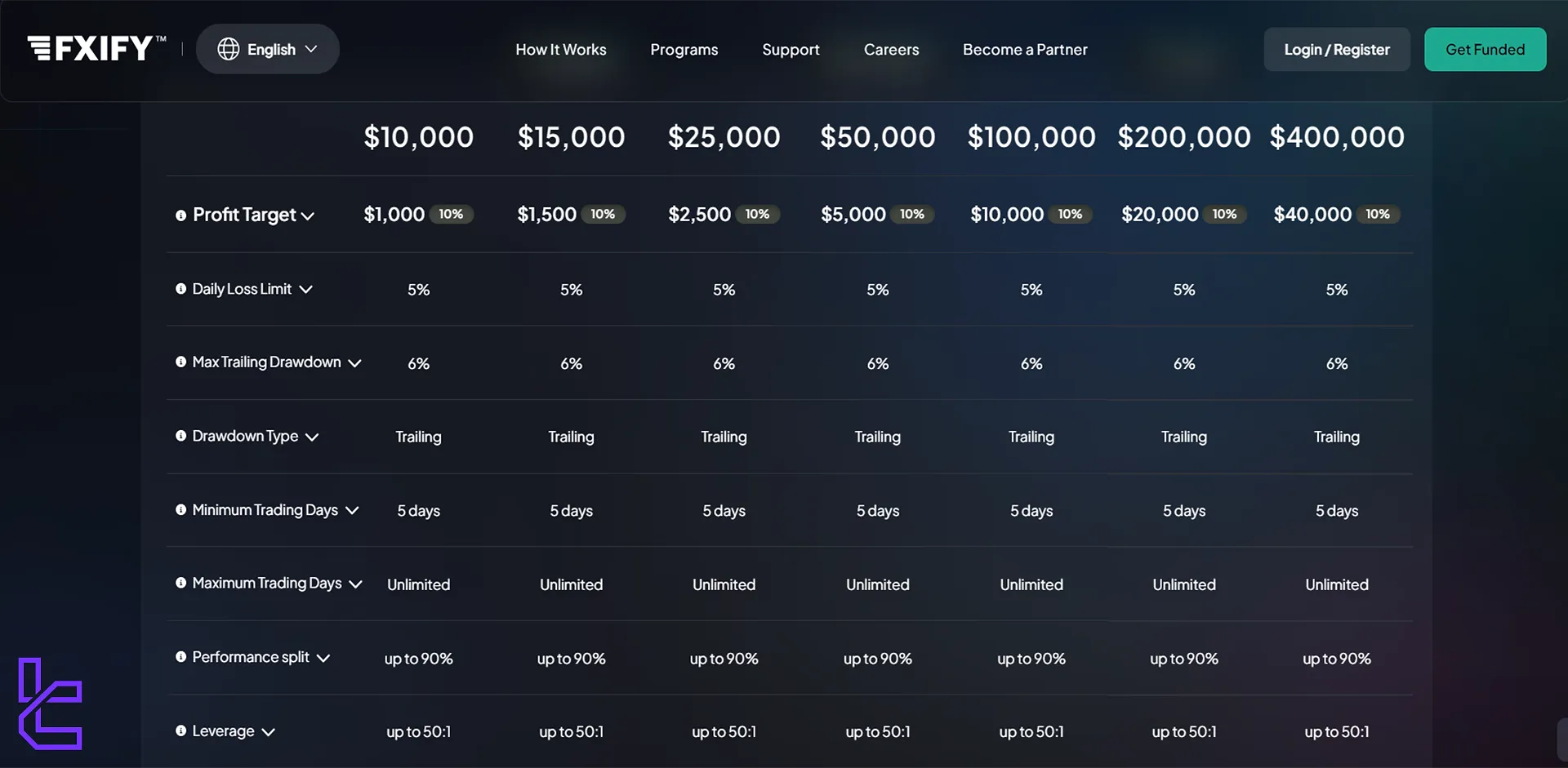1568x768 pixels.
Task: Click the Maximum Trading Days label
Action: coord(266,583)
